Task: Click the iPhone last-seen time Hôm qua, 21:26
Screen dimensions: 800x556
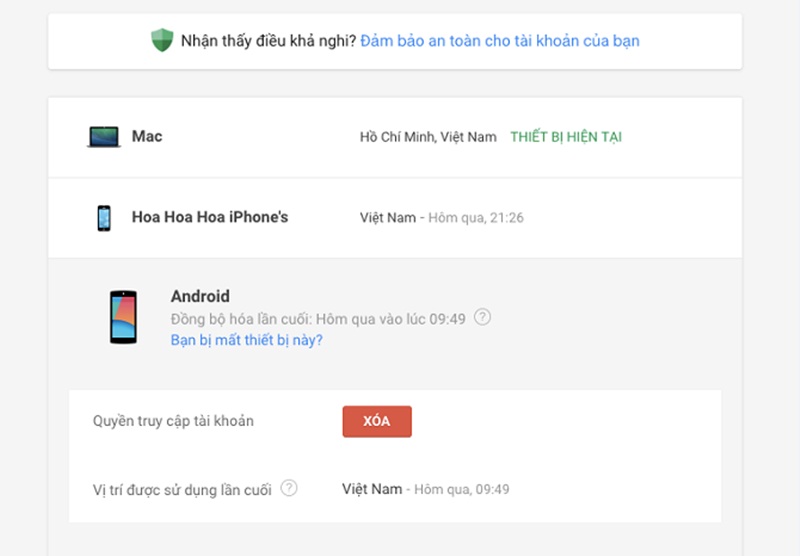Action: coord(476,218)
